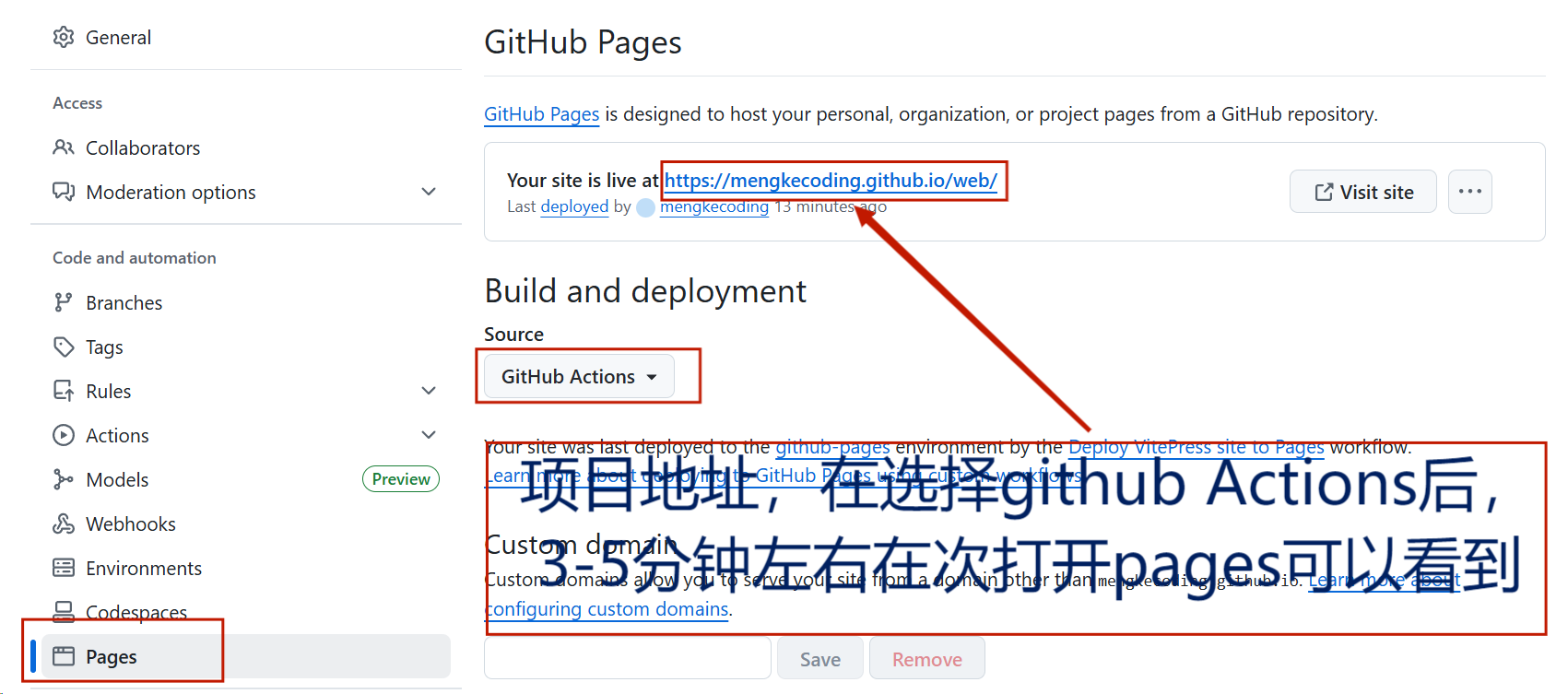Click the Environments server icon

[64, 568]
